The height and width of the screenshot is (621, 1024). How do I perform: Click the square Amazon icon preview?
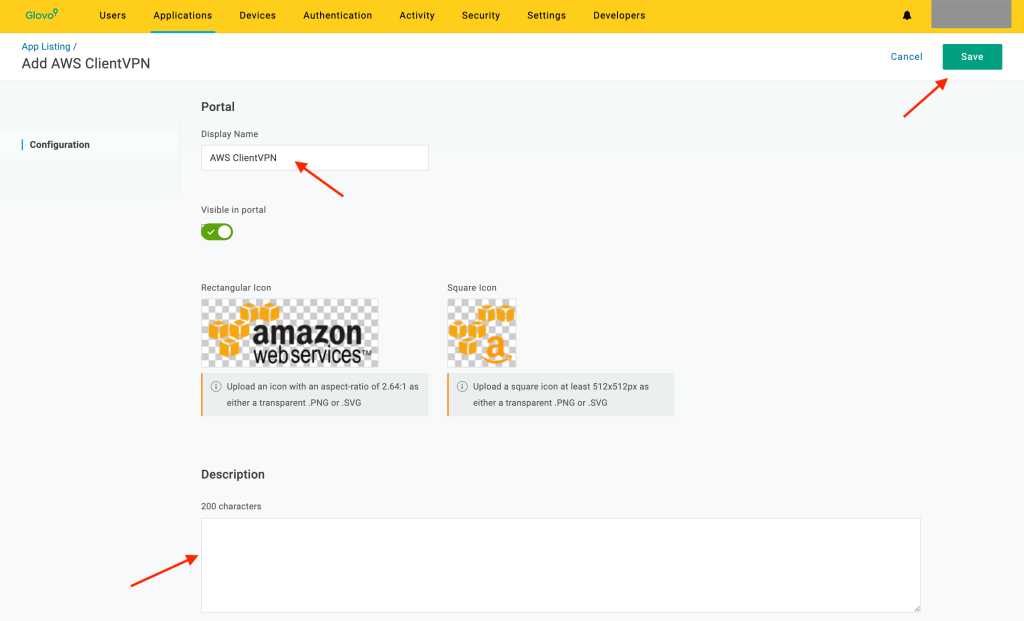point(481,332)
